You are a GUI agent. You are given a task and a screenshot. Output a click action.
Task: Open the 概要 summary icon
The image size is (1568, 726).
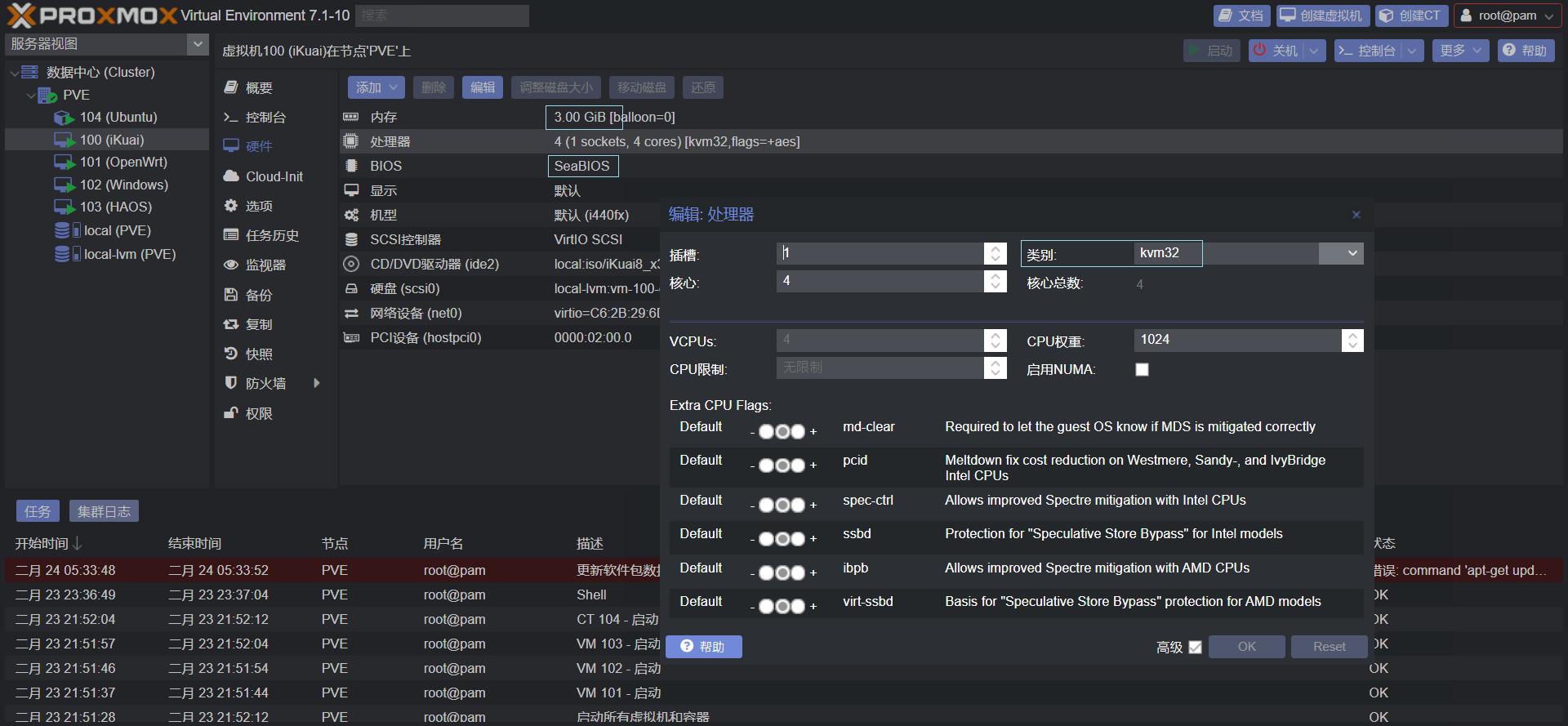click(231, 87)
